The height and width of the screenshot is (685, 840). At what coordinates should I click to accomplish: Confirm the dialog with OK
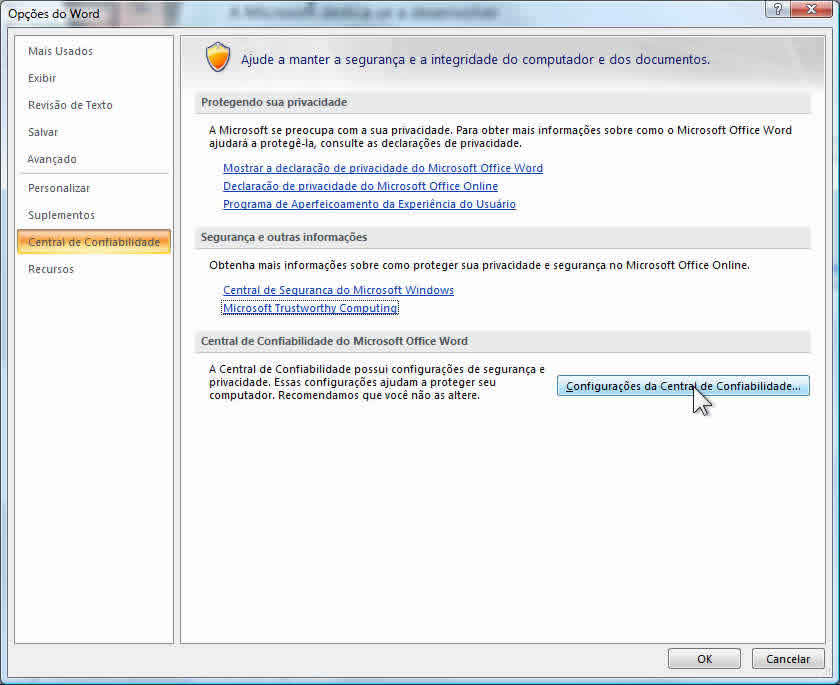tap(704, 659)
